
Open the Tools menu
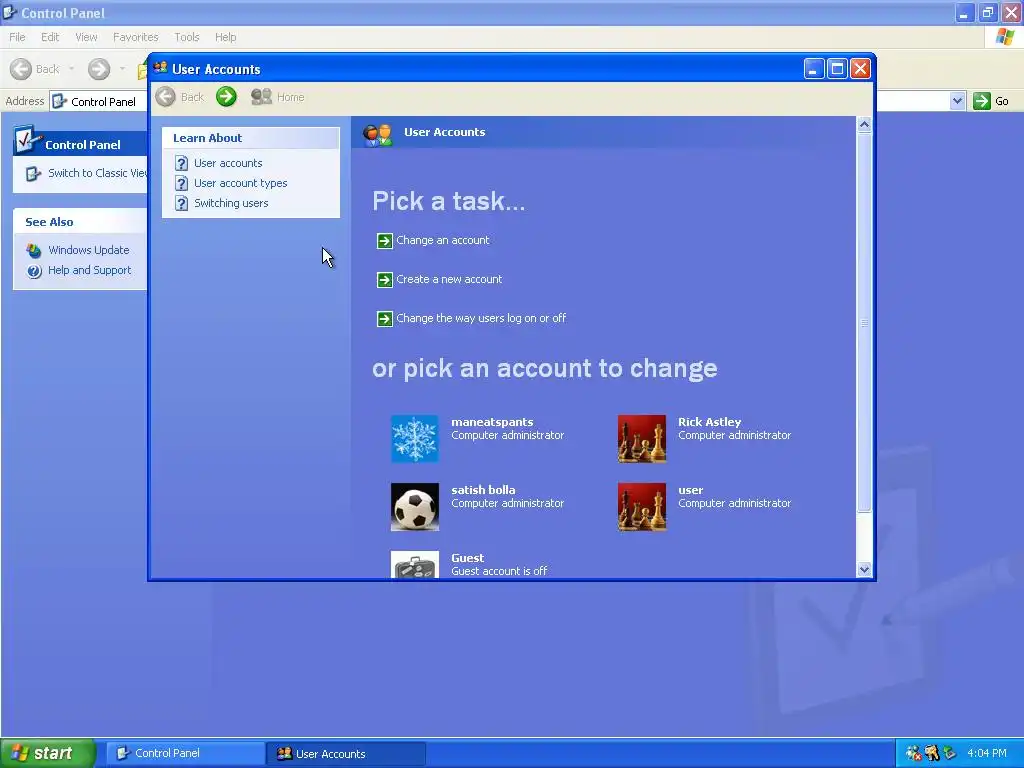click(x=187, y=37)
